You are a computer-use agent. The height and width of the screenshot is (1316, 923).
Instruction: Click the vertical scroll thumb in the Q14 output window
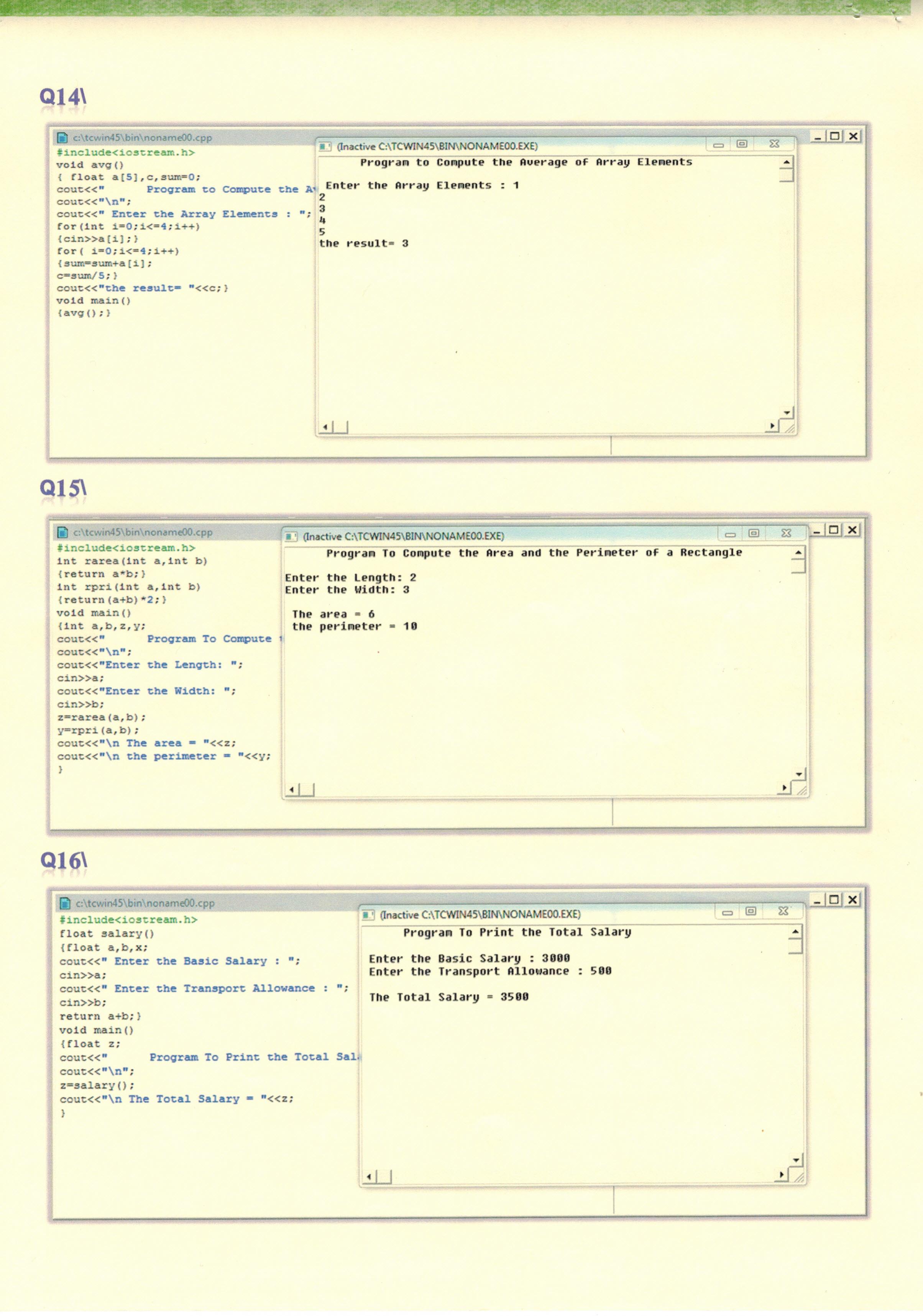tap(787, 175)
